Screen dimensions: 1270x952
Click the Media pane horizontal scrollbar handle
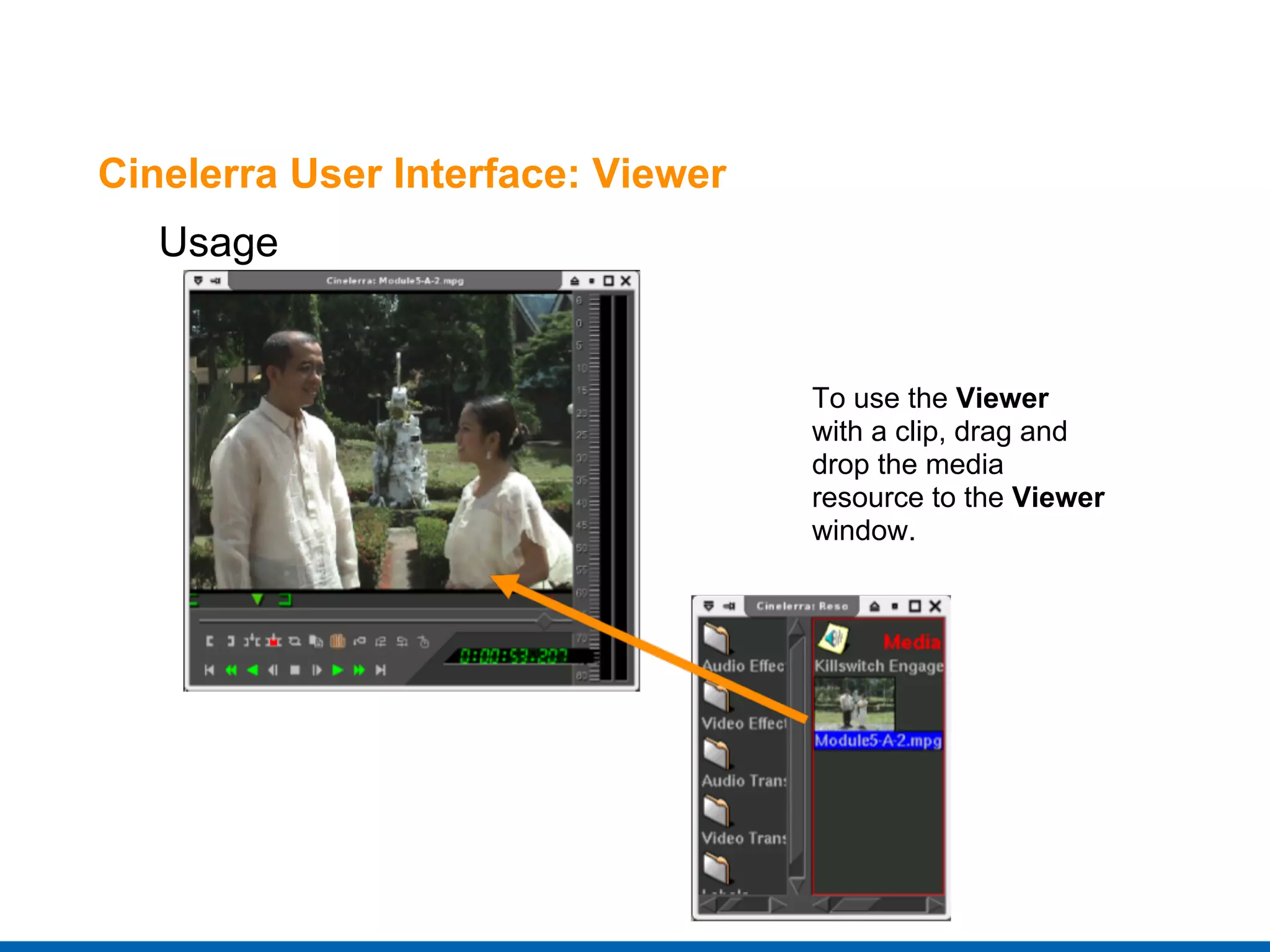855,905
